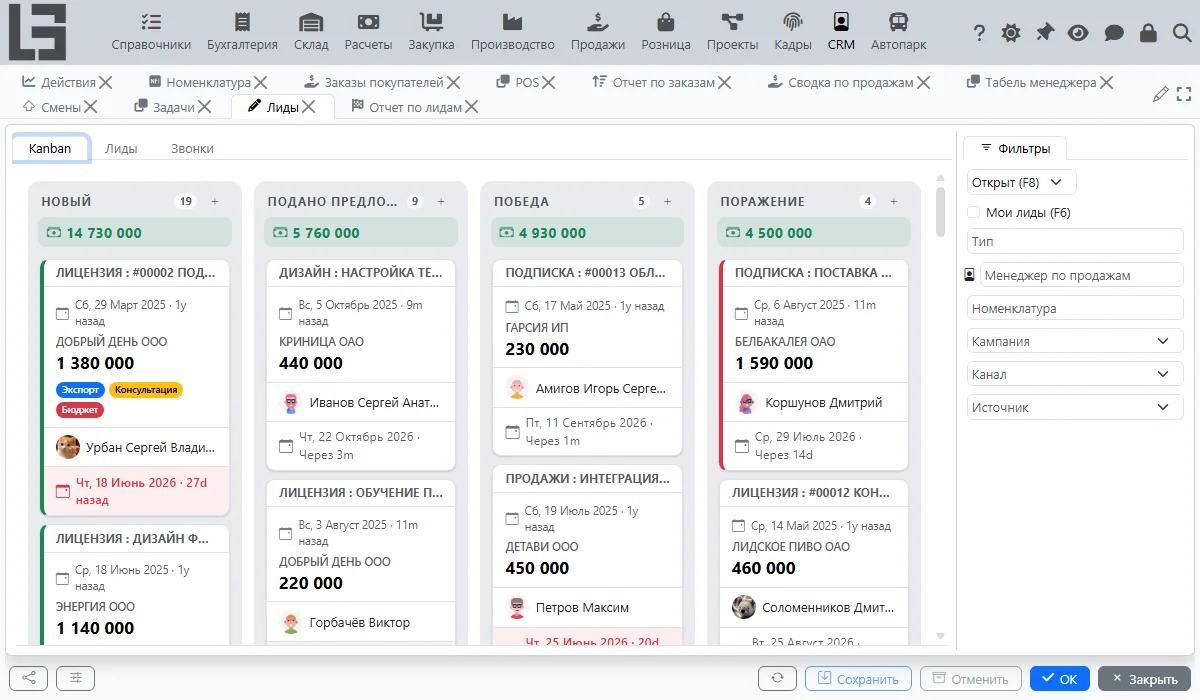Click the Бюджет tag

point(80,409)
